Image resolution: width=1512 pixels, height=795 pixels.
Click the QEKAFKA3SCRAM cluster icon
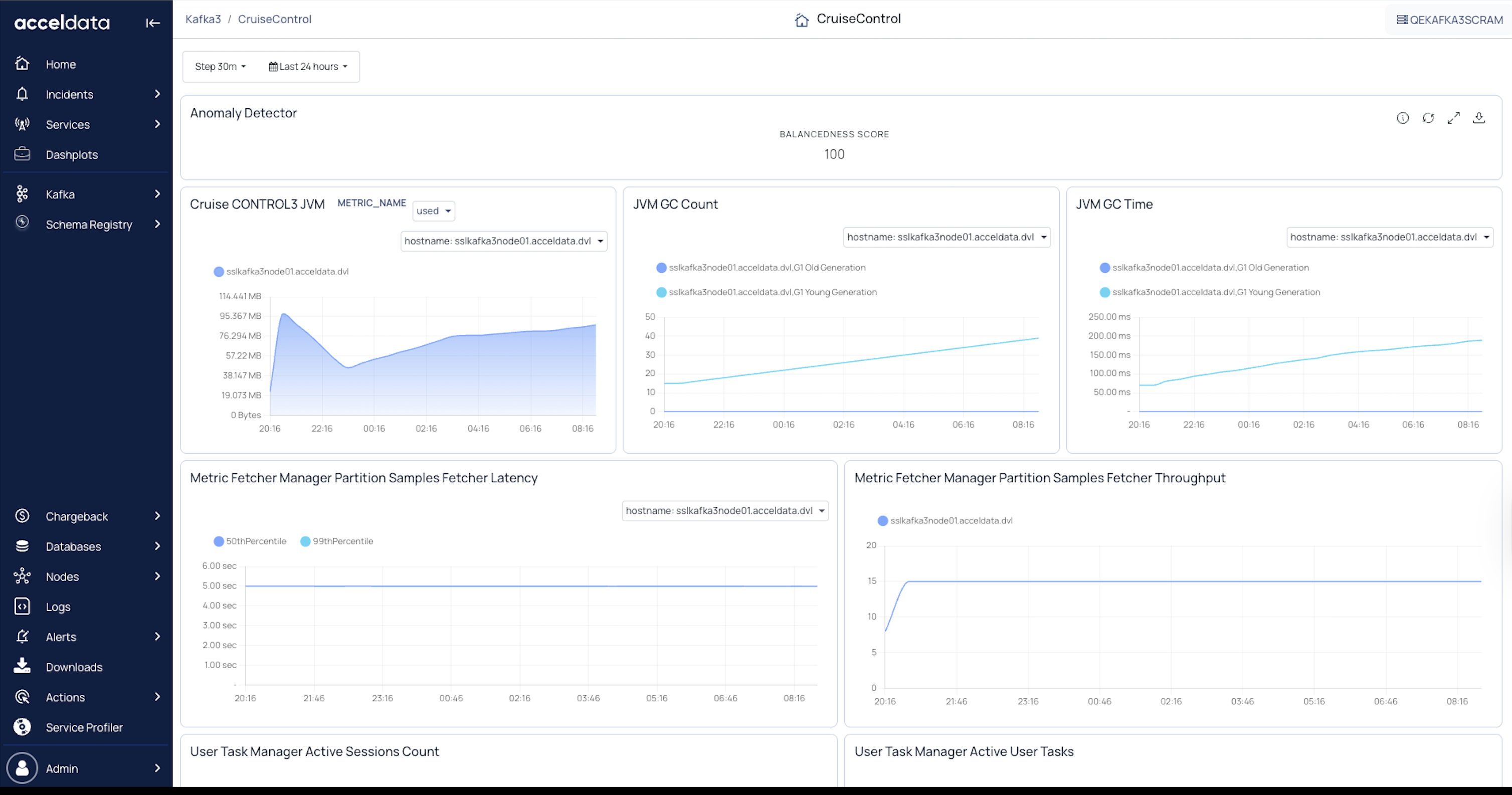coord(1402,20)
